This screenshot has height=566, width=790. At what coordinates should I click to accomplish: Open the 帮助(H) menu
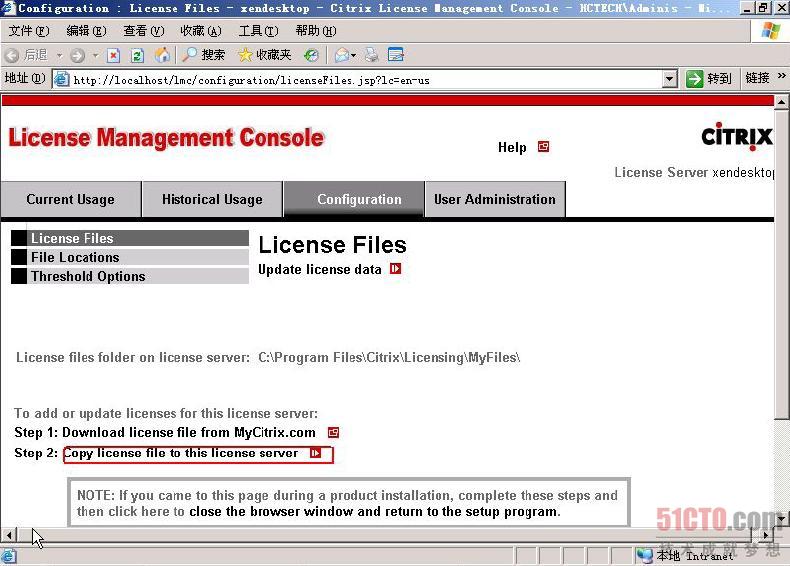pos(316,31)
